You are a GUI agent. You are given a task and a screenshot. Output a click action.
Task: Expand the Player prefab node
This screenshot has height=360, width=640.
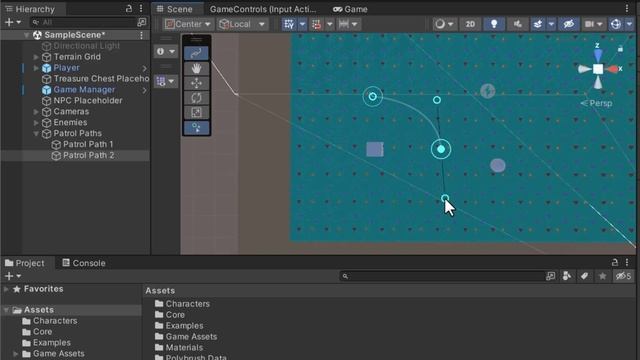coord(36,68)
